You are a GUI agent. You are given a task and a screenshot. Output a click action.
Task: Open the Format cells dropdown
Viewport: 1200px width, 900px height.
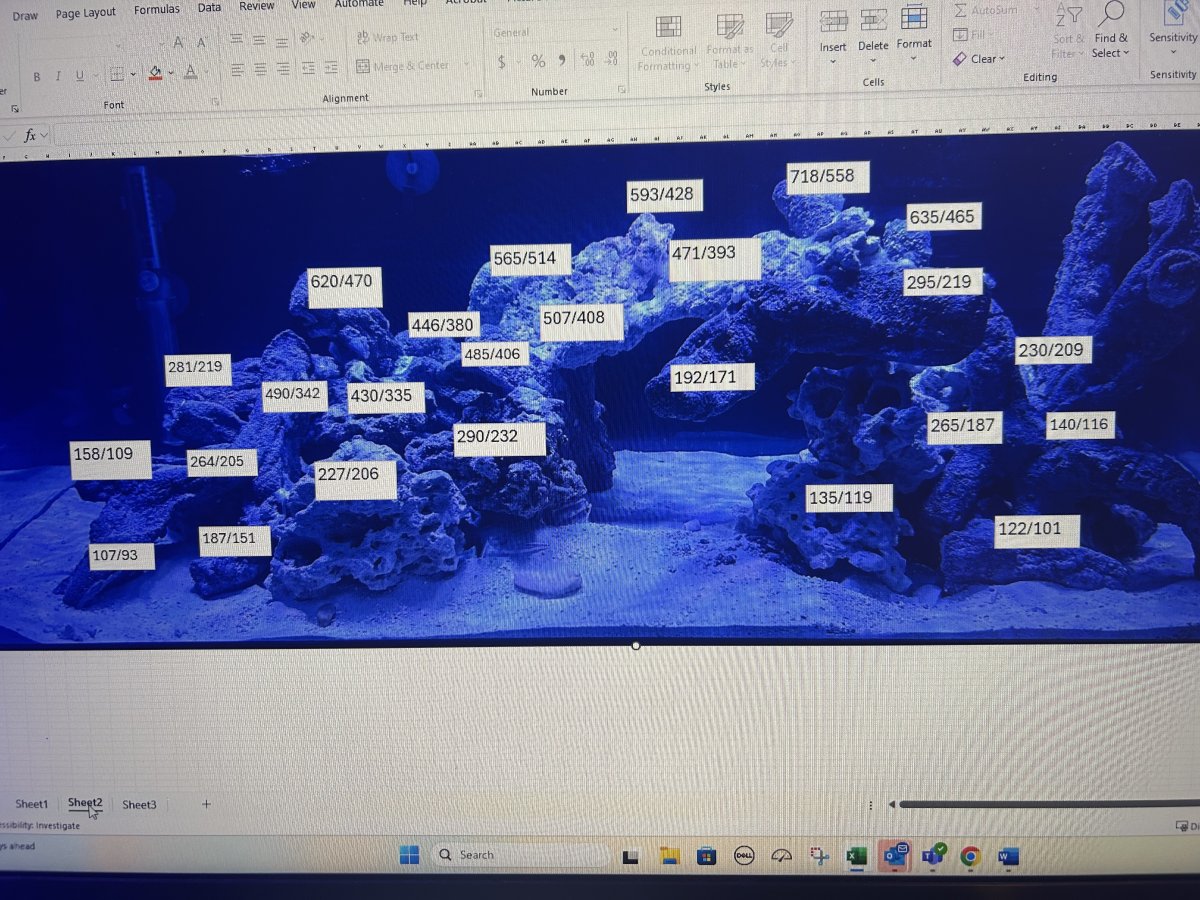913,59
